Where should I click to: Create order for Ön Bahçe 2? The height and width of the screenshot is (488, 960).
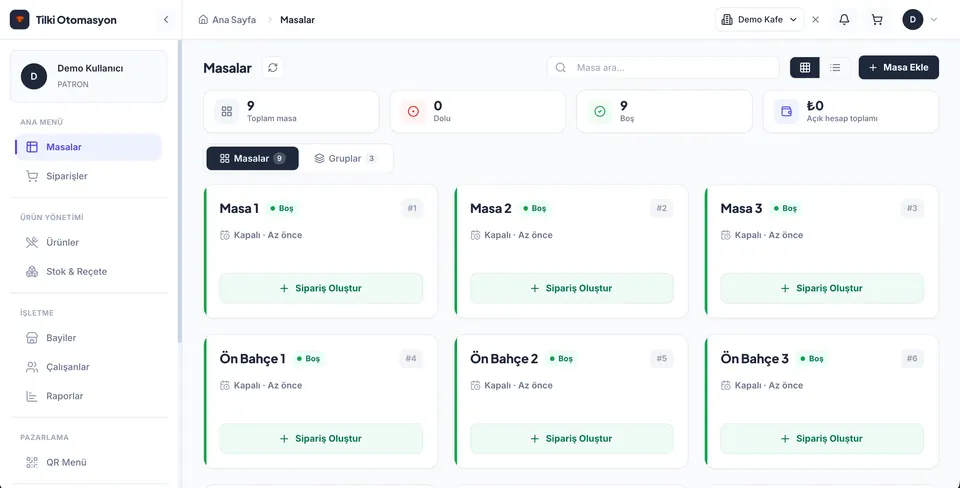(x=572, y=438)
